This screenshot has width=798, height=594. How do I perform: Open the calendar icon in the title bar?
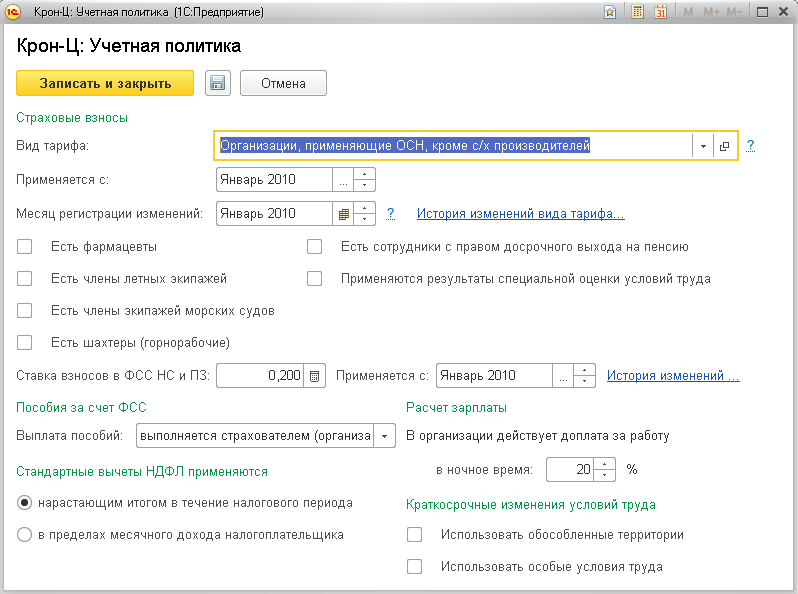point(660,13)
